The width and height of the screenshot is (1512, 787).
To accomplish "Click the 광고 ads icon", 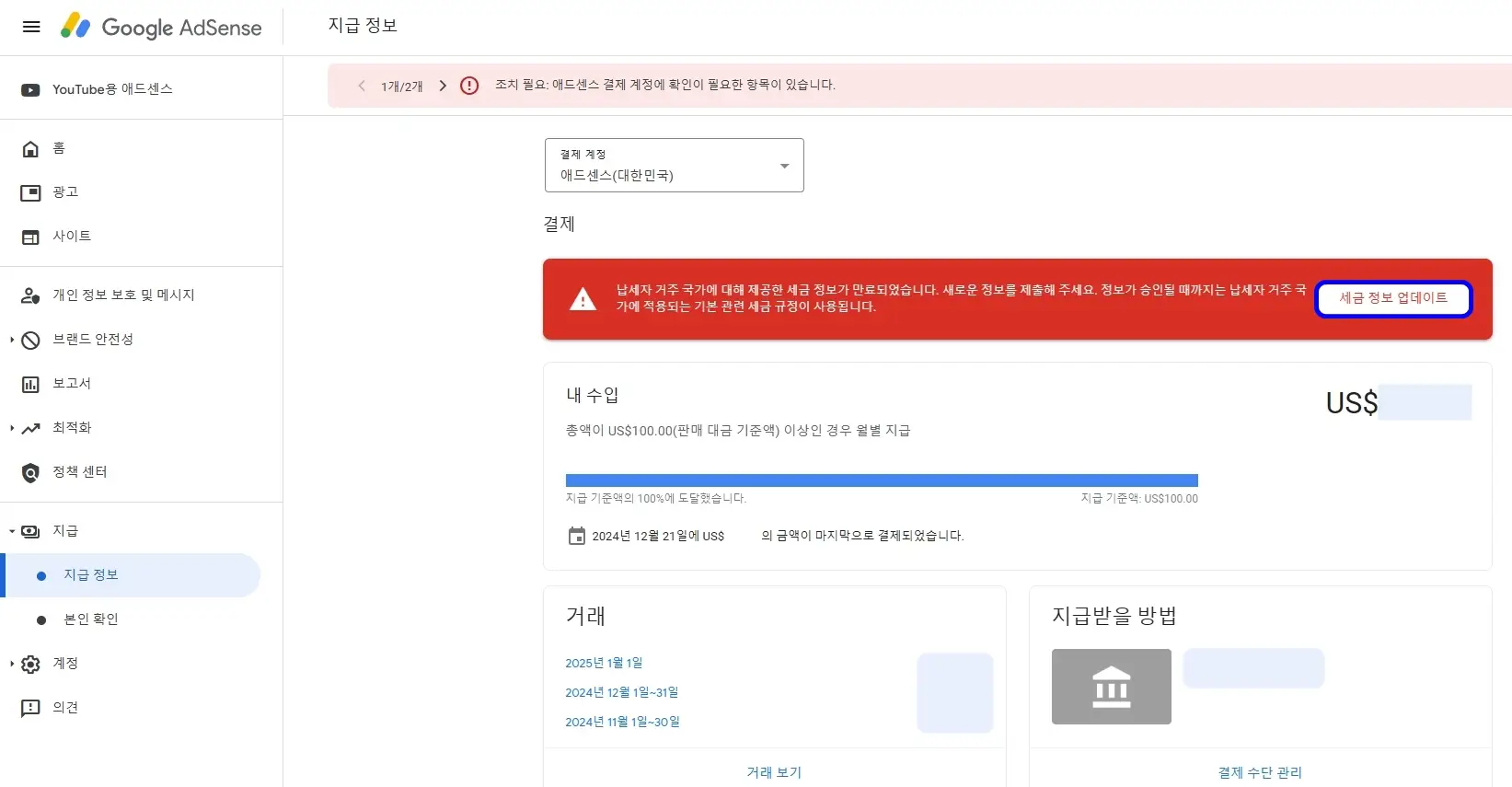I will 30,192.
